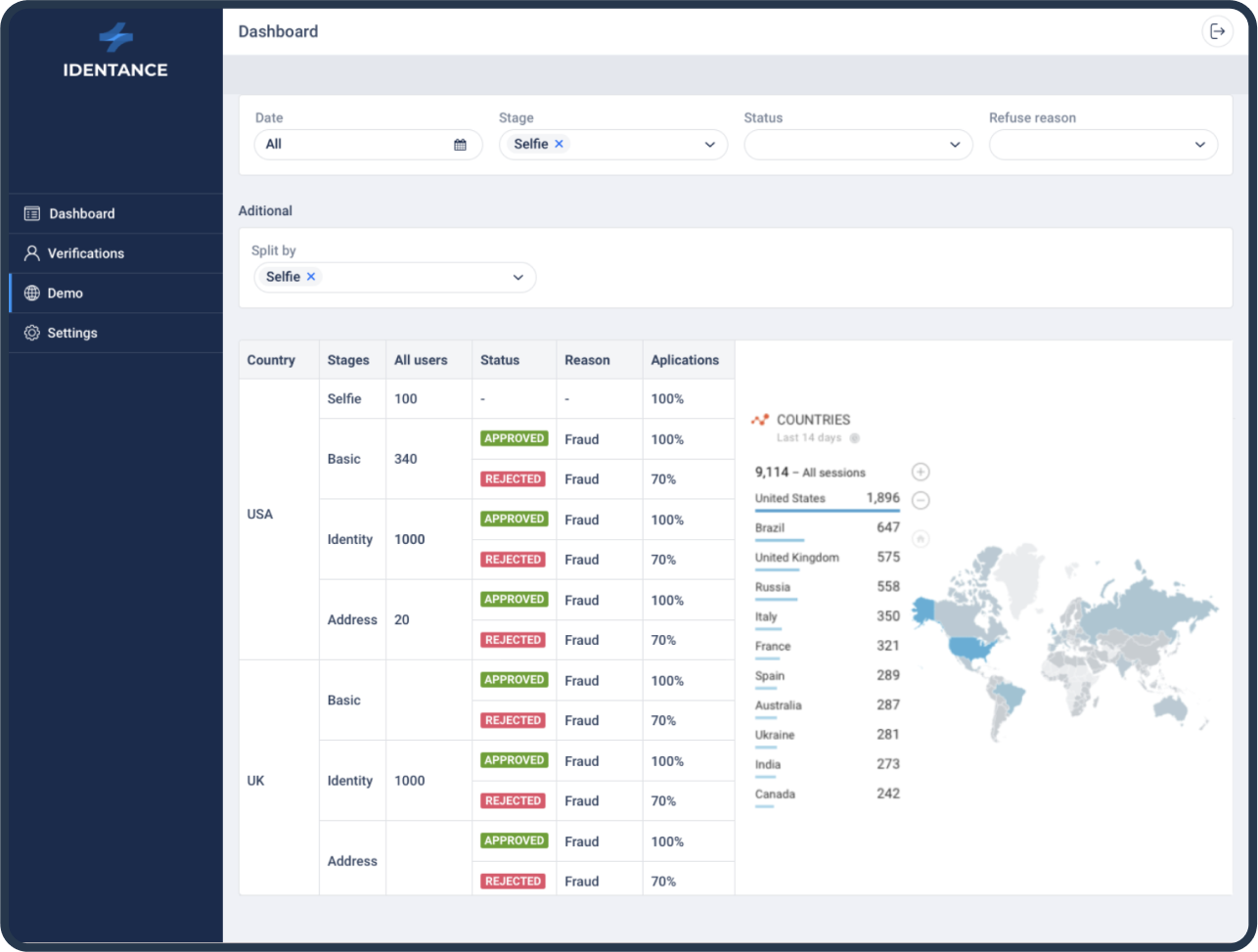This screenshot has height=952, width=1258.
Task: Click the Brazil progress bar
Action: (780, 540)
